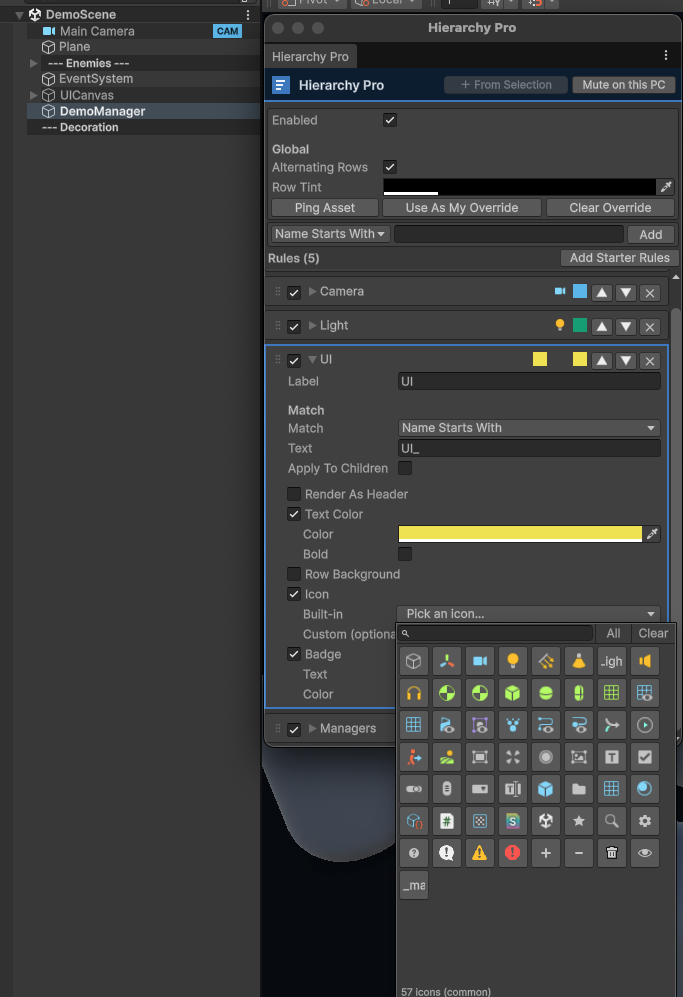Screen dimensions: 683x997
Task: Pick the green sphere collider icon
Action: pos(546,693)
